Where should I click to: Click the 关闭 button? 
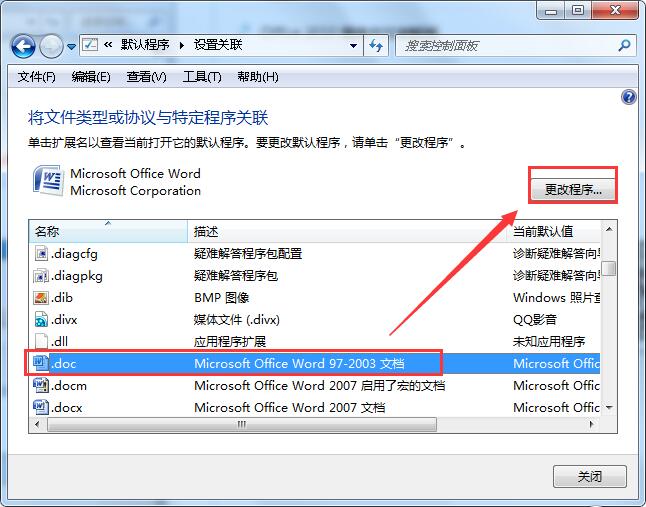590,477
